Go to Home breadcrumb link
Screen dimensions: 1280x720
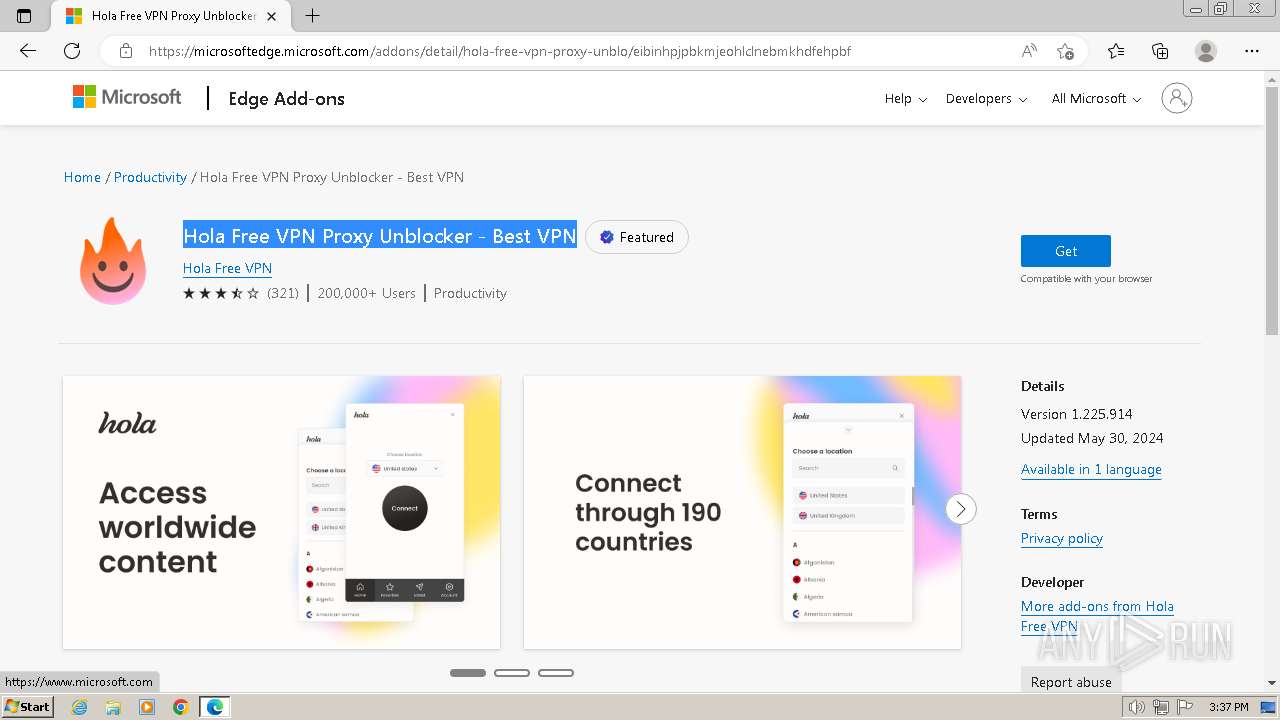82,177
